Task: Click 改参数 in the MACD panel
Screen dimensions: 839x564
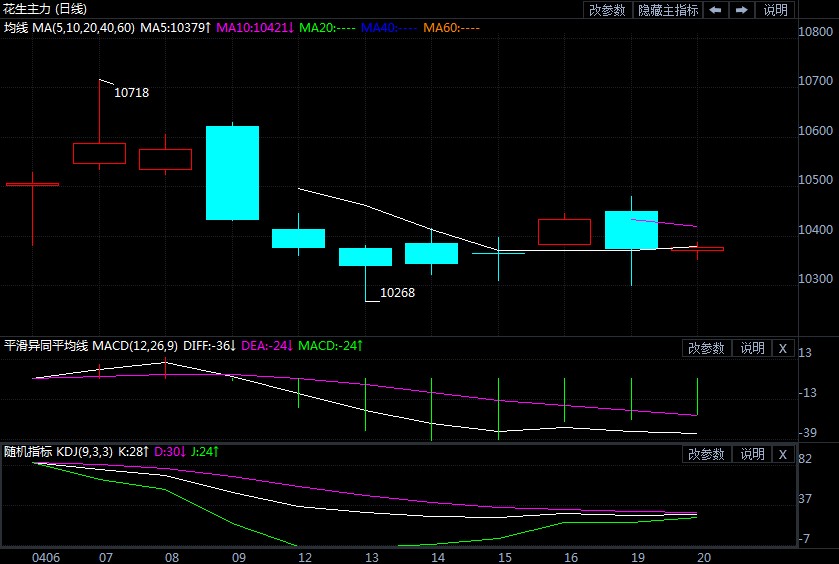Action: 706,348
